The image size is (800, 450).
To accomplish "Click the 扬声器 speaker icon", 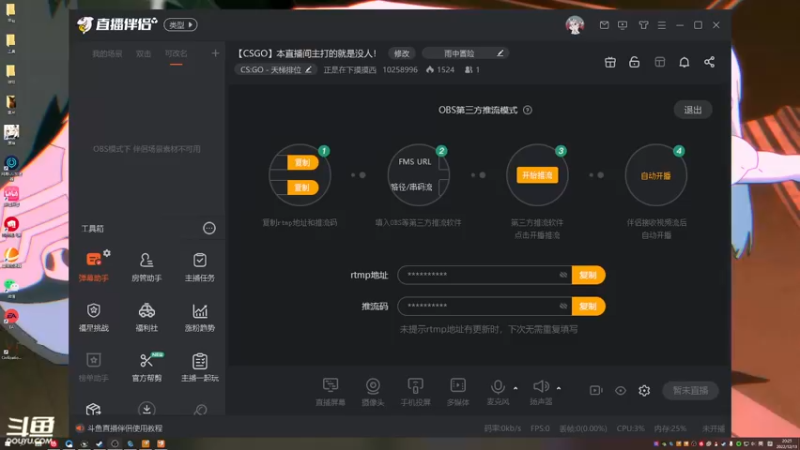I will (x=541, y=386).
